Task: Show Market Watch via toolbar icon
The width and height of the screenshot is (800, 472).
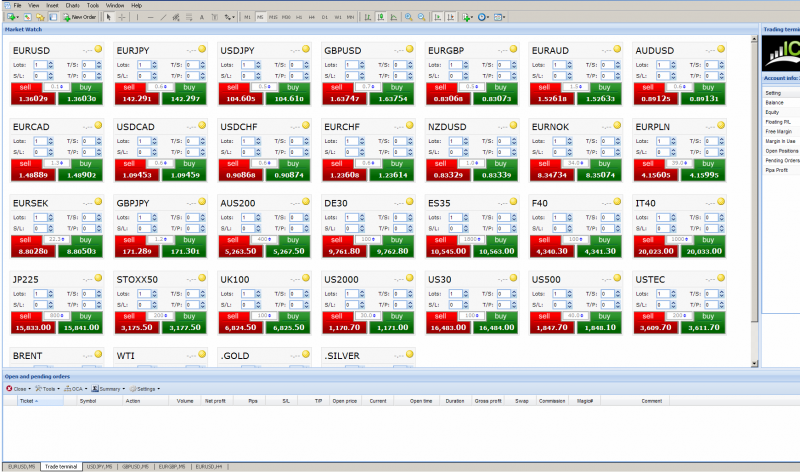Action: coord(28,17)
